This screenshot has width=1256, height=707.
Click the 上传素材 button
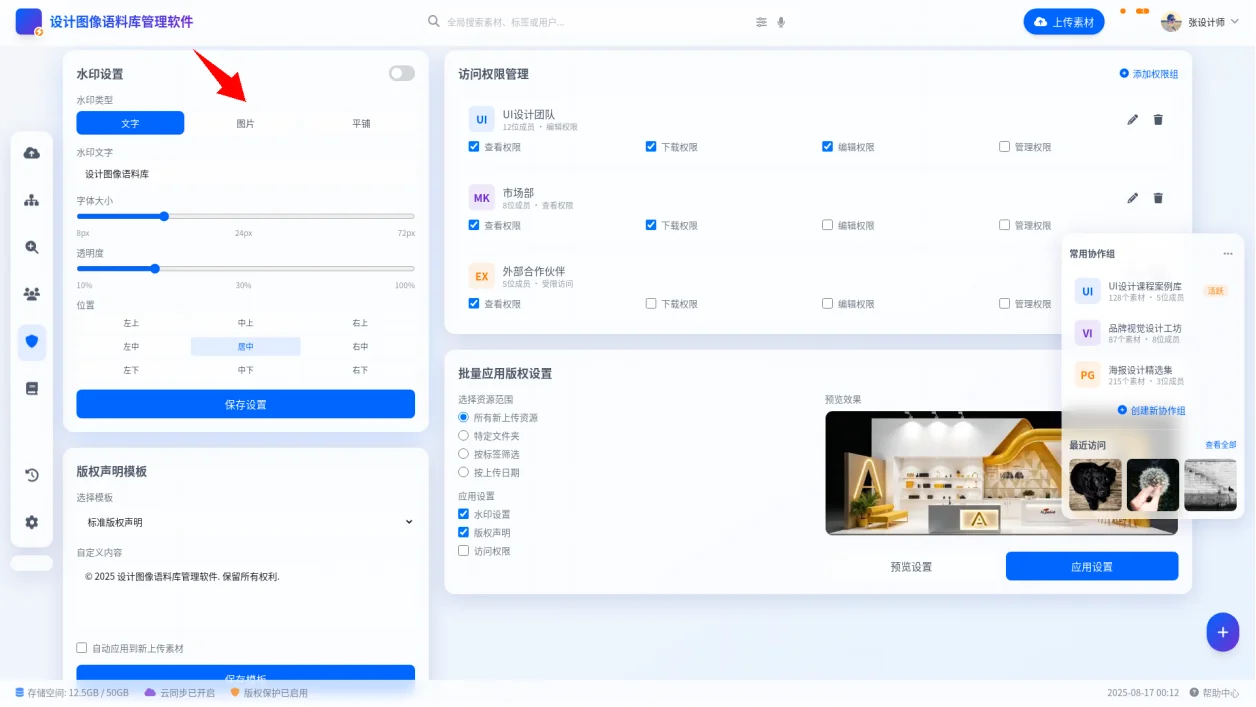coord(1064,22)
